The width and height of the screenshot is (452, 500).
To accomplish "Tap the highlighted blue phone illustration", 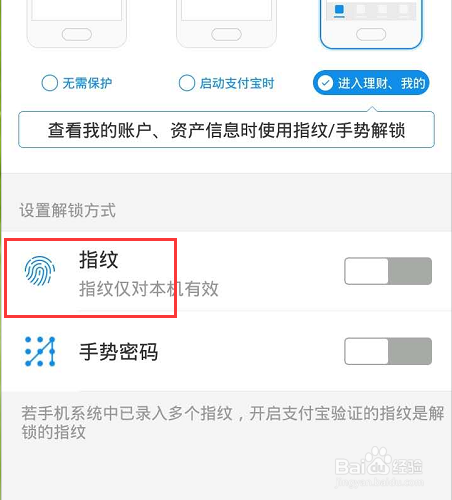I will 371,24.
